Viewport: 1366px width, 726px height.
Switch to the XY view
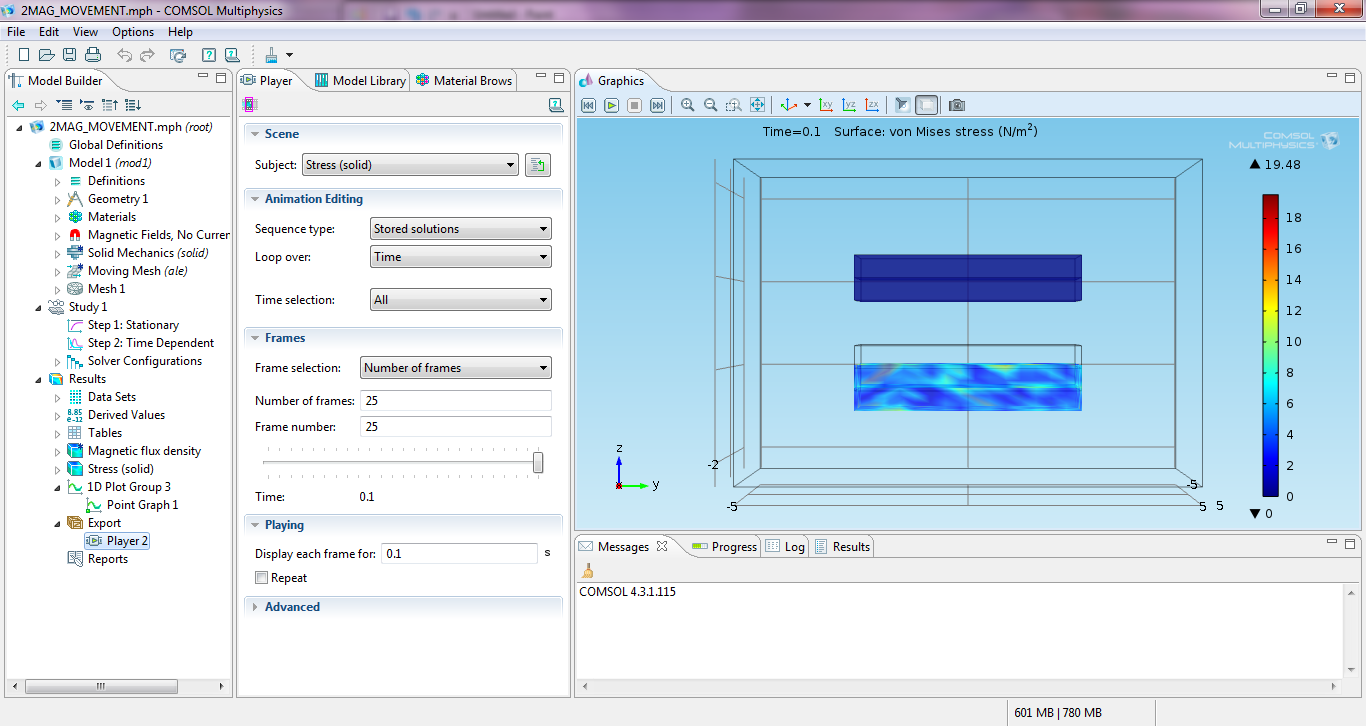826,105
